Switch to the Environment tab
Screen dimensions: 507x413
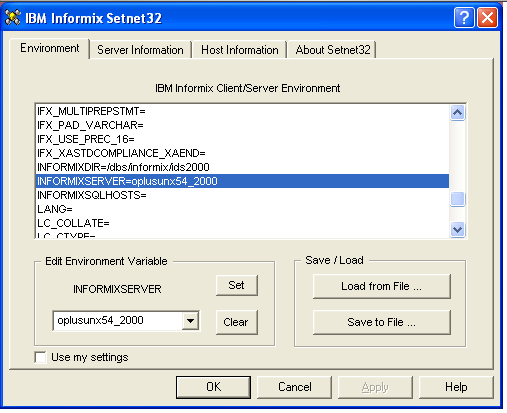click(50, 48)
